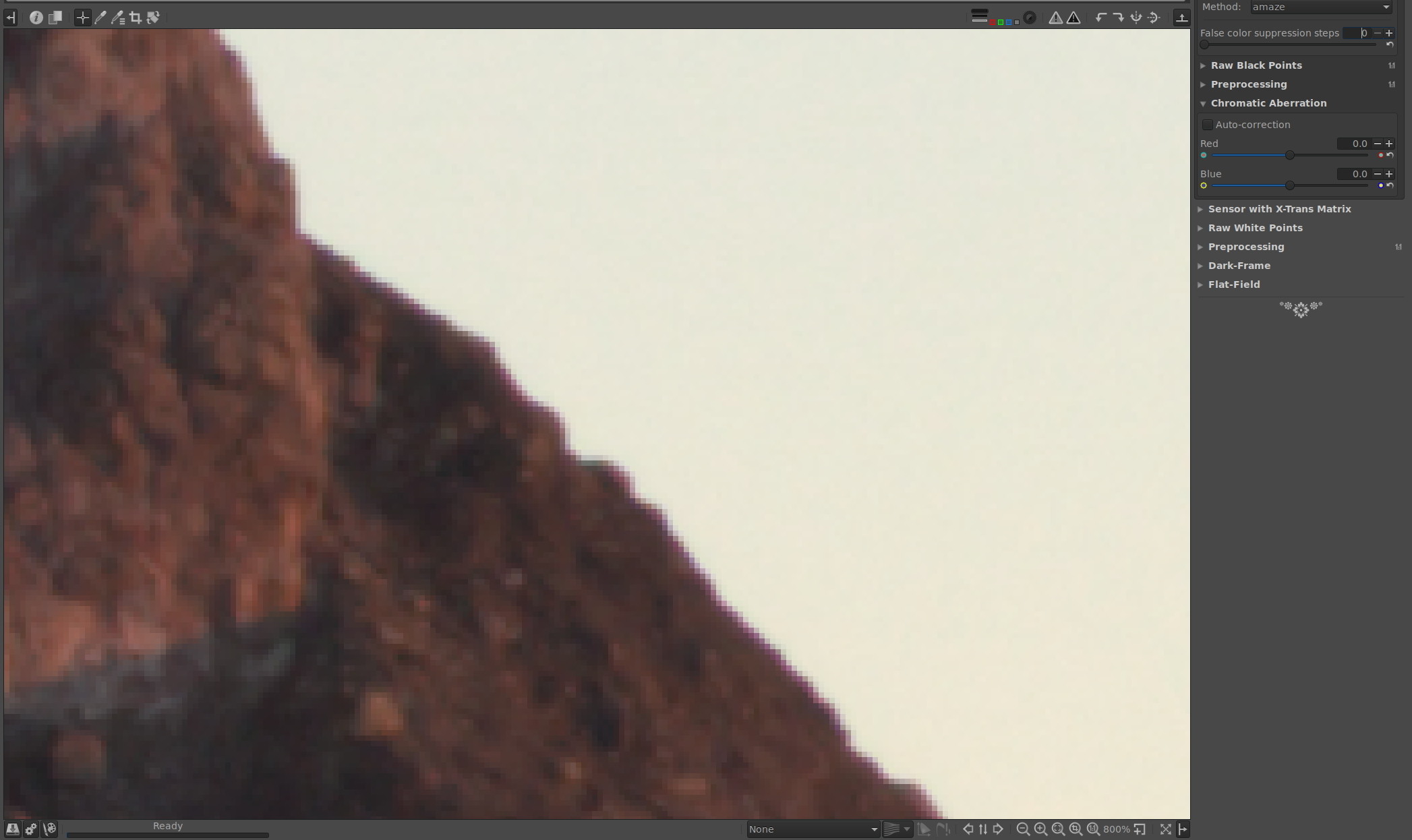1412x840 pixels.
Task: Toggle the preview background color bars
Action: tap(979, 16)
